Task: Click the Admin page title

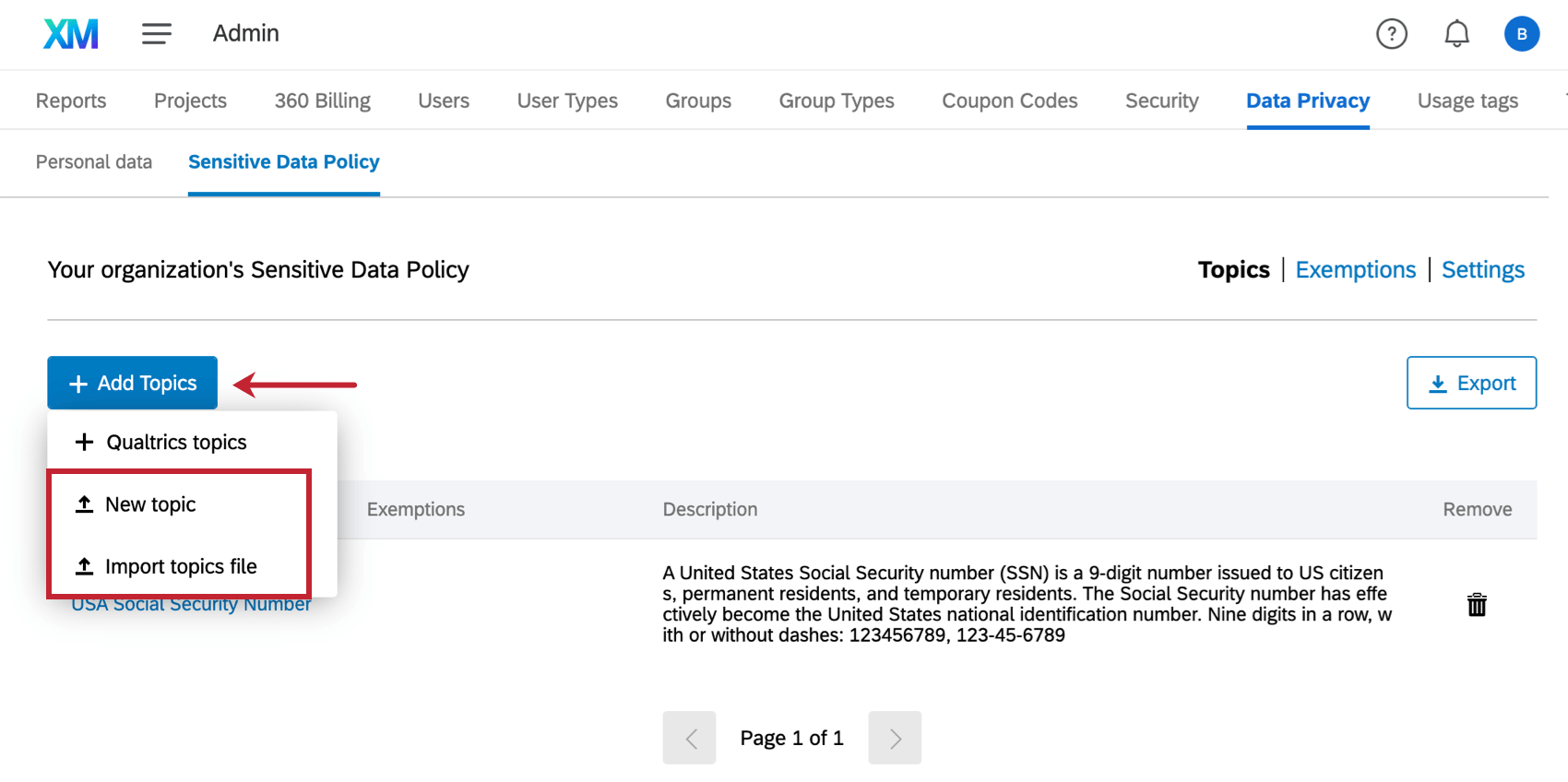Action: 245,33
